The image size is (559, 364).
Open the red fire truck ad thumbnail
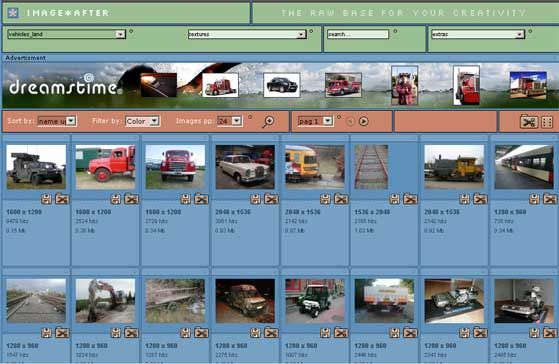[x=343, y=85]
